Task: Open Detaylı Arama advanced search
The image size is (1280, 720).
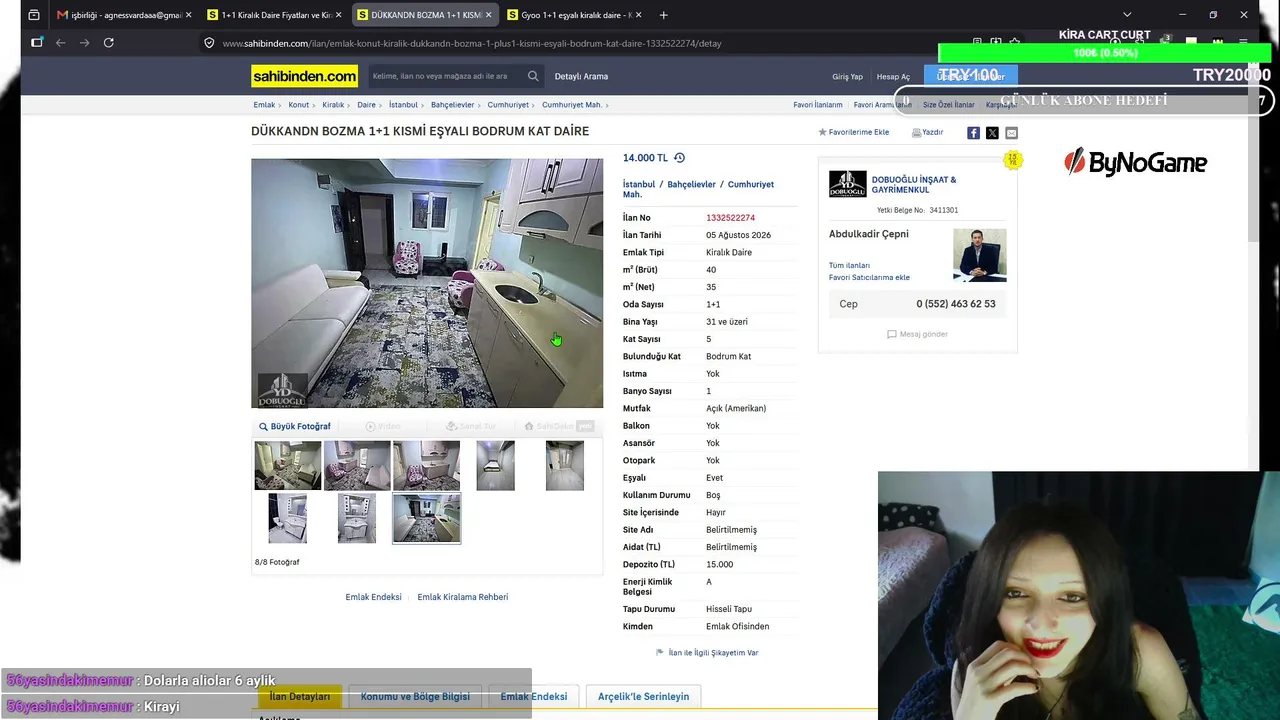Action: point(581,76)
